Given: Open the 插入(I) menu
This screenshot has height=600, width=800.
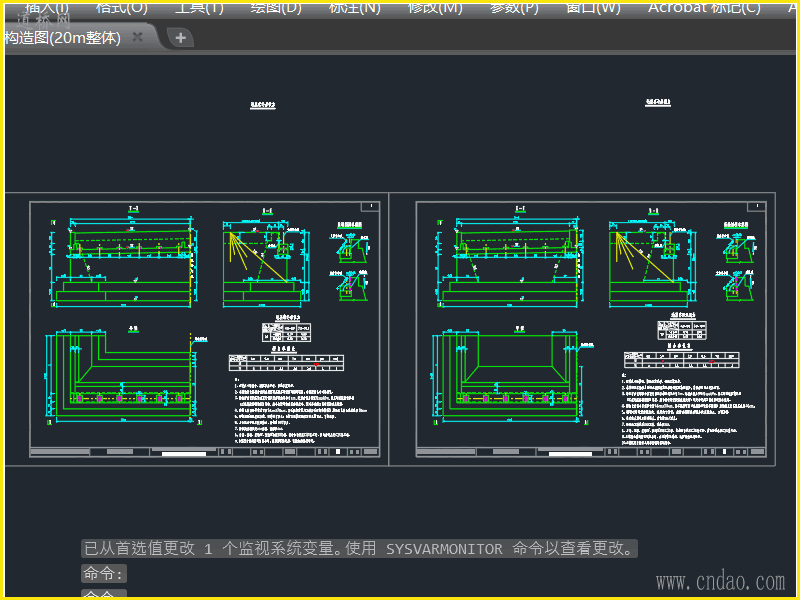Looking at the screenshot, I should [46, 7].
